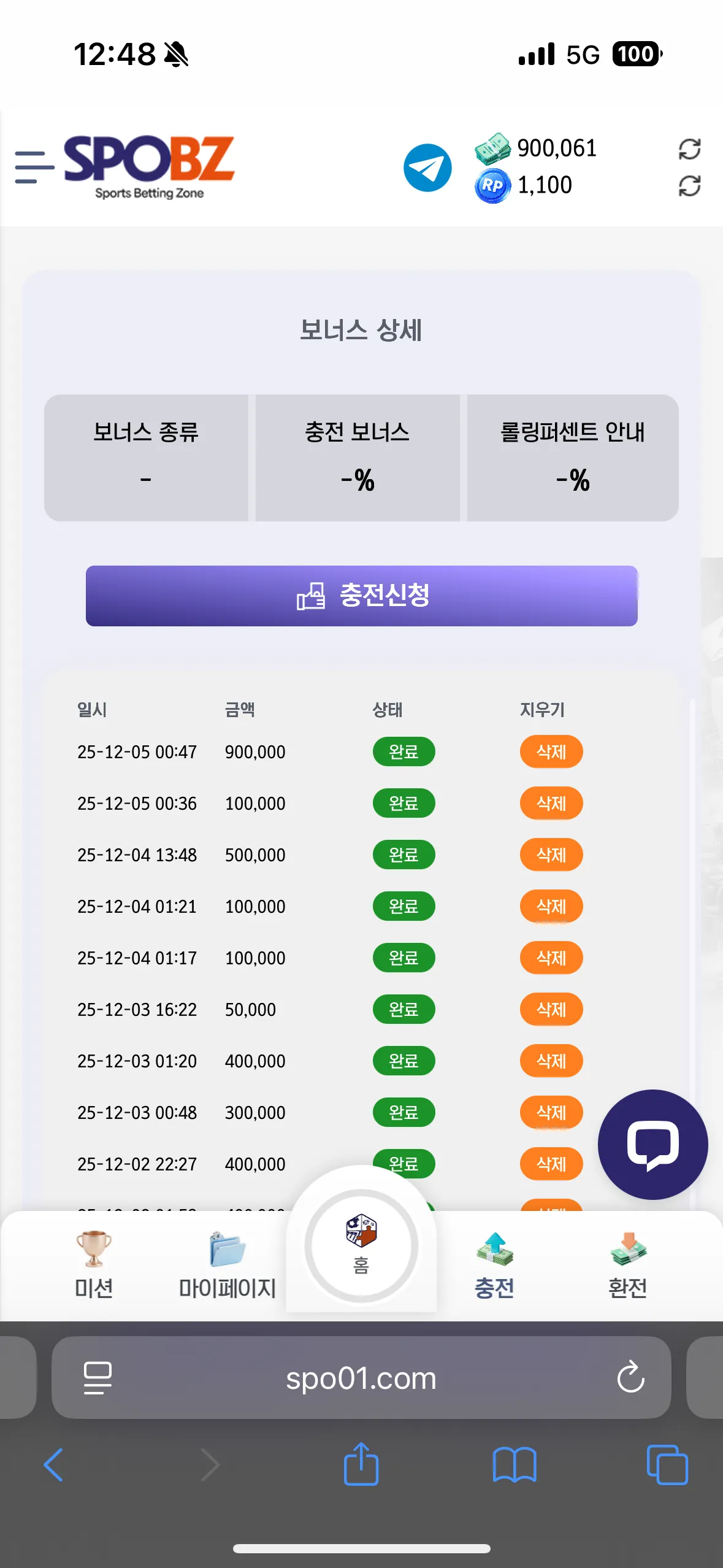Open the 환전 tab in bottom bar
This screenshot has height=1568, width=723.
point(628,1265)
